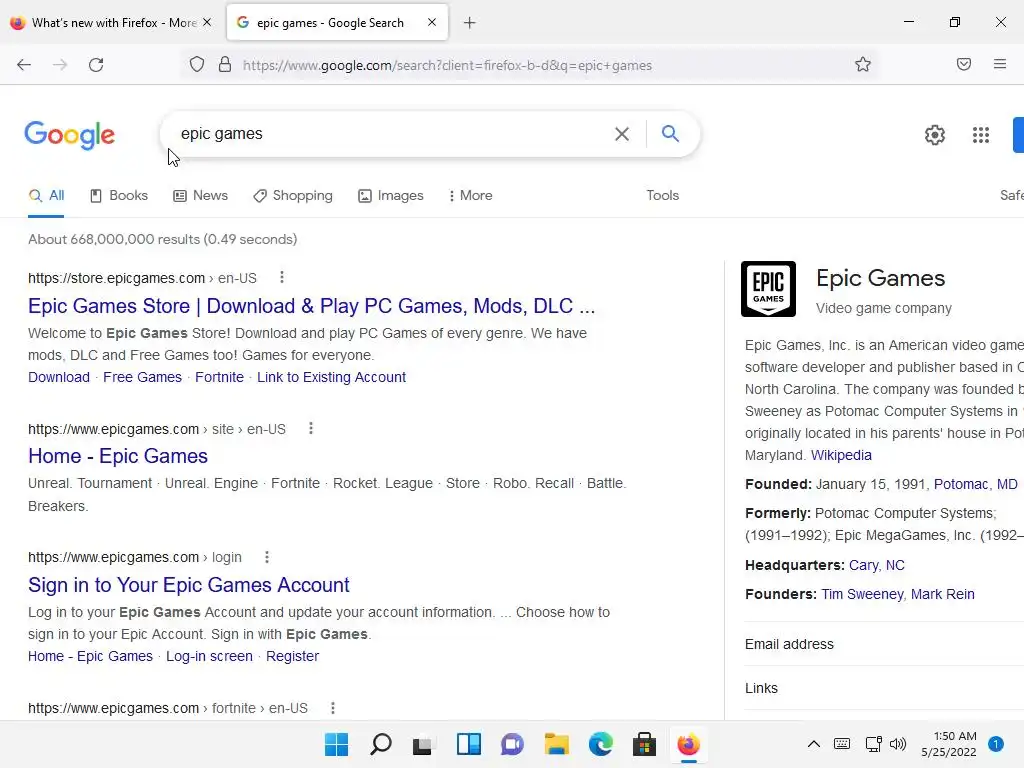The width and height of the screenshot is (1024, 768).
Task: Open tracking protection shield icon
Action: [197, 65]
